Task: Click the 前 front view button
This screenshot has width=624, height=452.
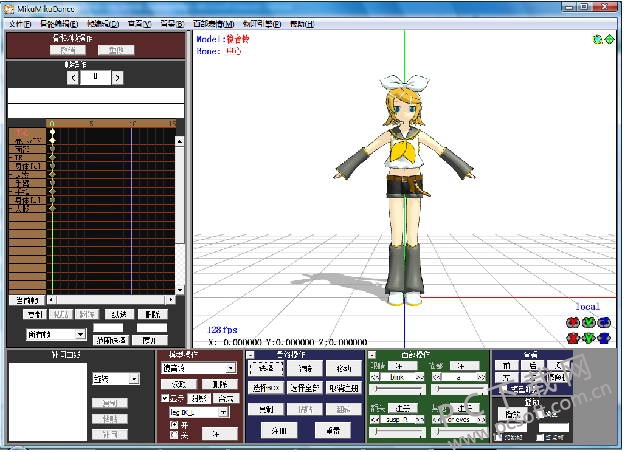Action: (x=507, y=365)
